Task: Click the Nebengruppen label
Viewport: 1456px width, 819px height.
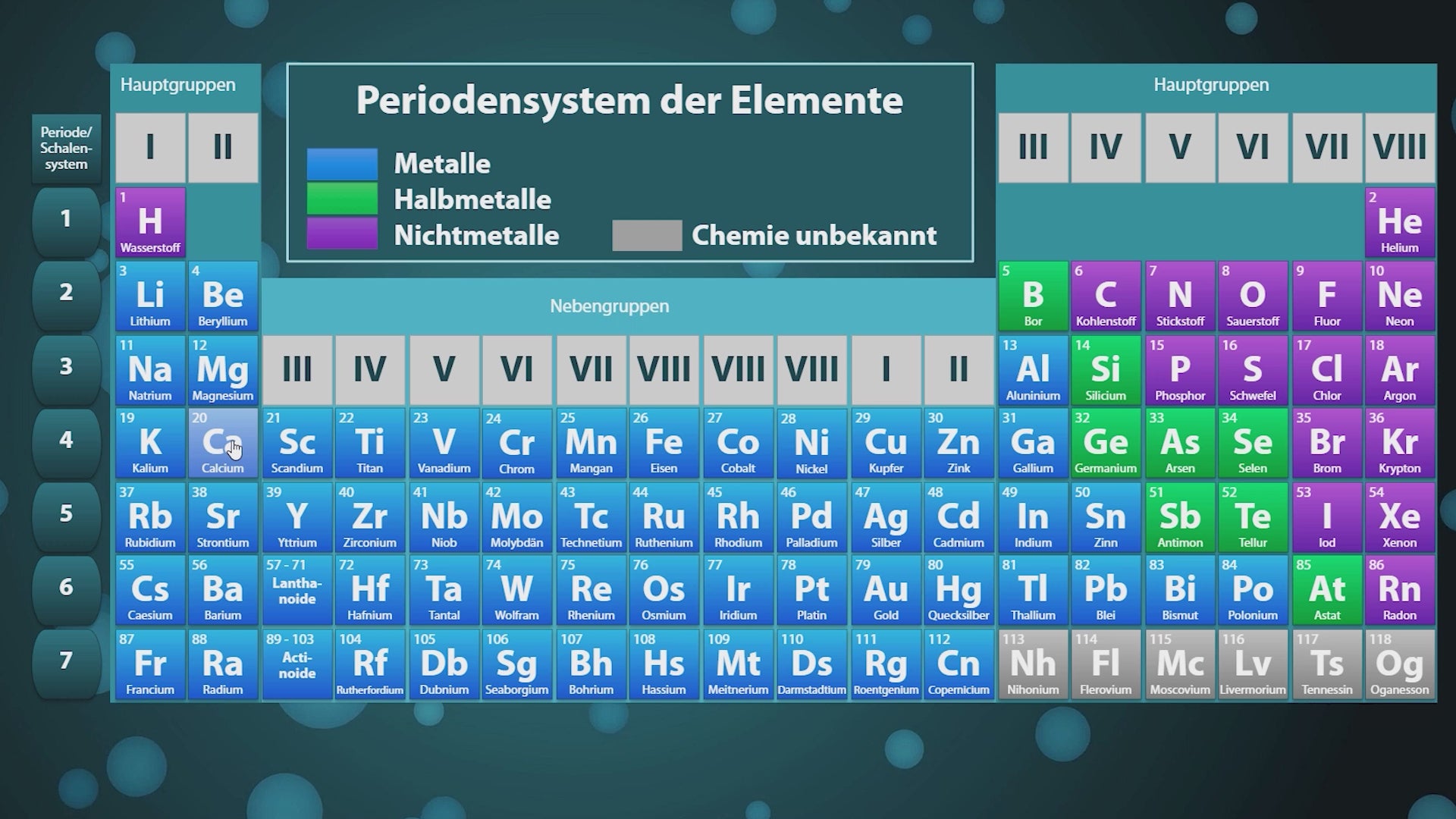Action: 610,306
